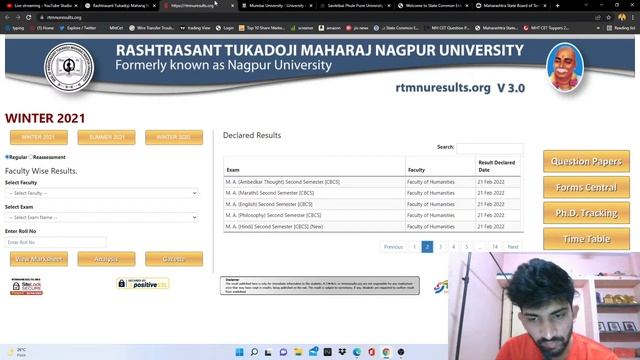640x360 pixels.
Task: Select the Reassessment radio option
Action: [31, 157]
